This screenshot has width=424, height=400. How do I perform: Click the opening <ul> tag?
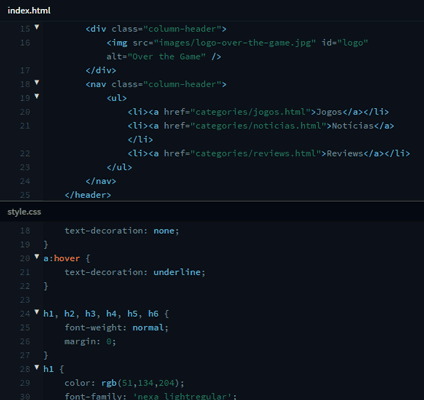pyautogui.click(x=117, y=98)
